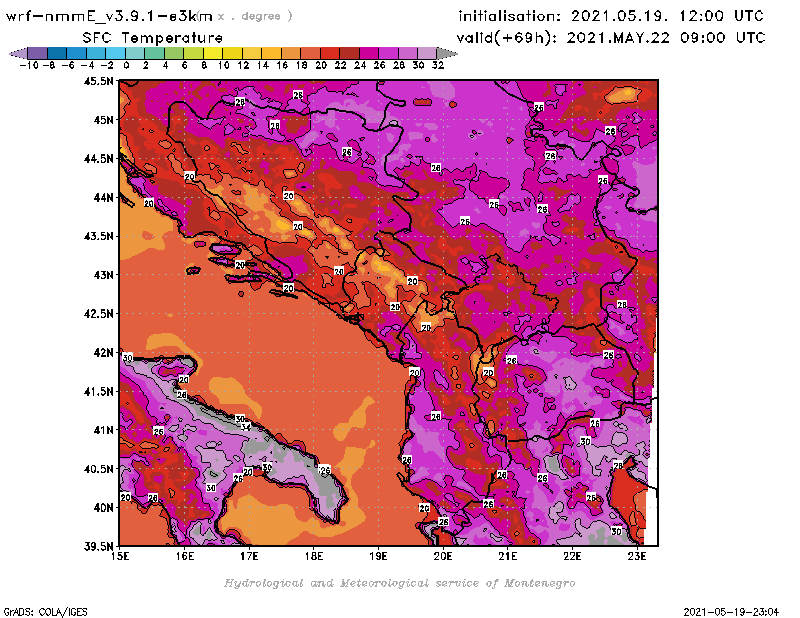
Task: Click the '21E' longitude axis label
Action: (x=508, y=556)
